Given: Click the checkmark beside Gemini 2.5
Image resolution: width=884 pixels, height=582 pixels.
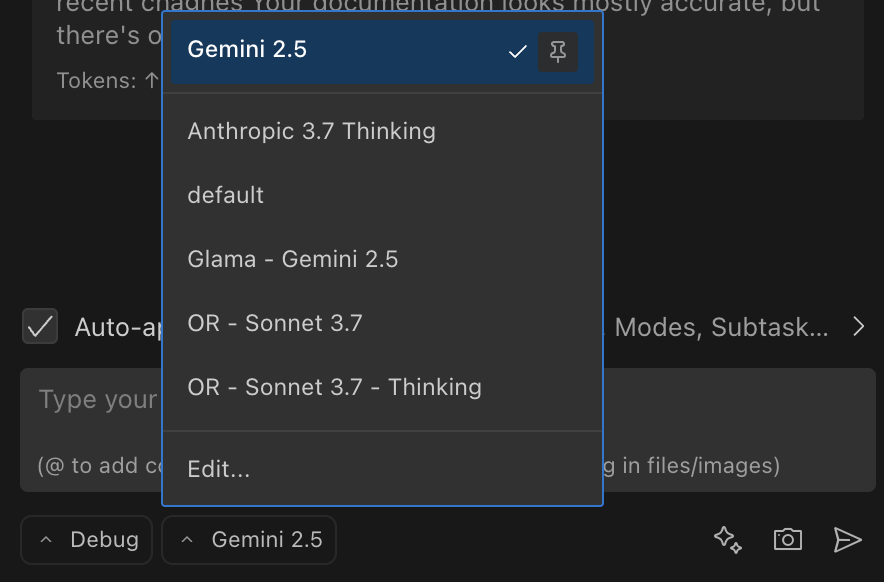Looking at the screenshot, I should tap(516, 51).
